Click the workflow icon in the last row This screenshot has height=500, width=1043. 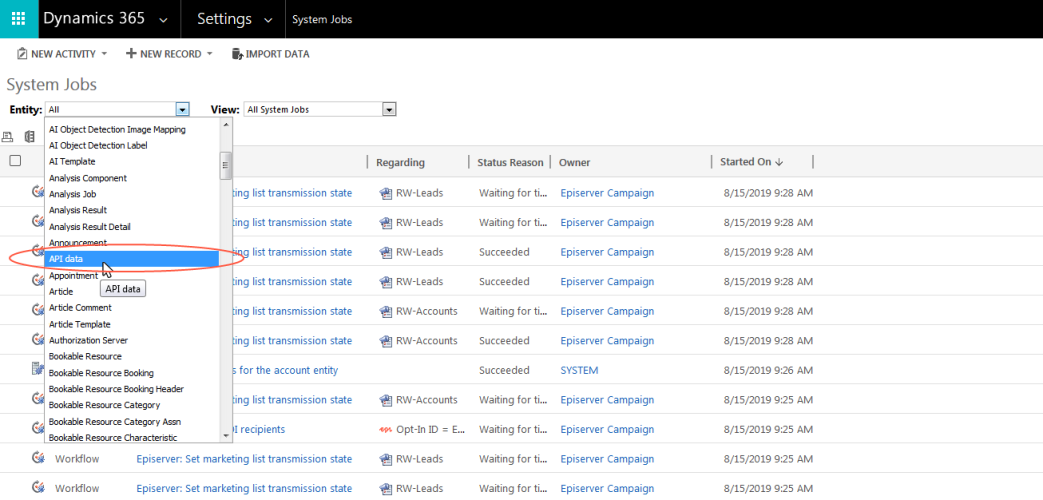(x=38, y=488)
